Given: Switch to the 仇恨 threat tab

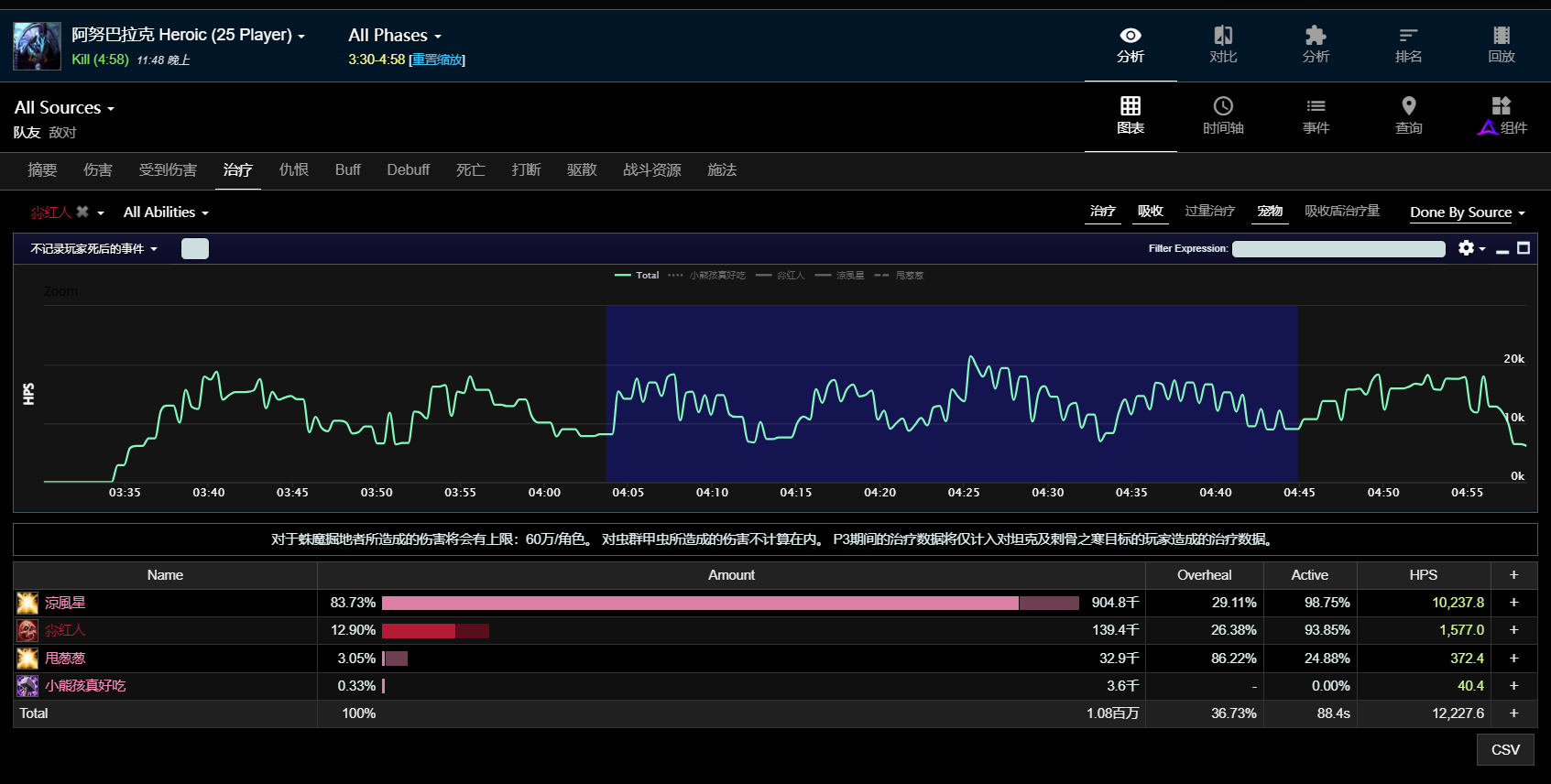Looking at the screenshot, I should (x=294, y=170).
